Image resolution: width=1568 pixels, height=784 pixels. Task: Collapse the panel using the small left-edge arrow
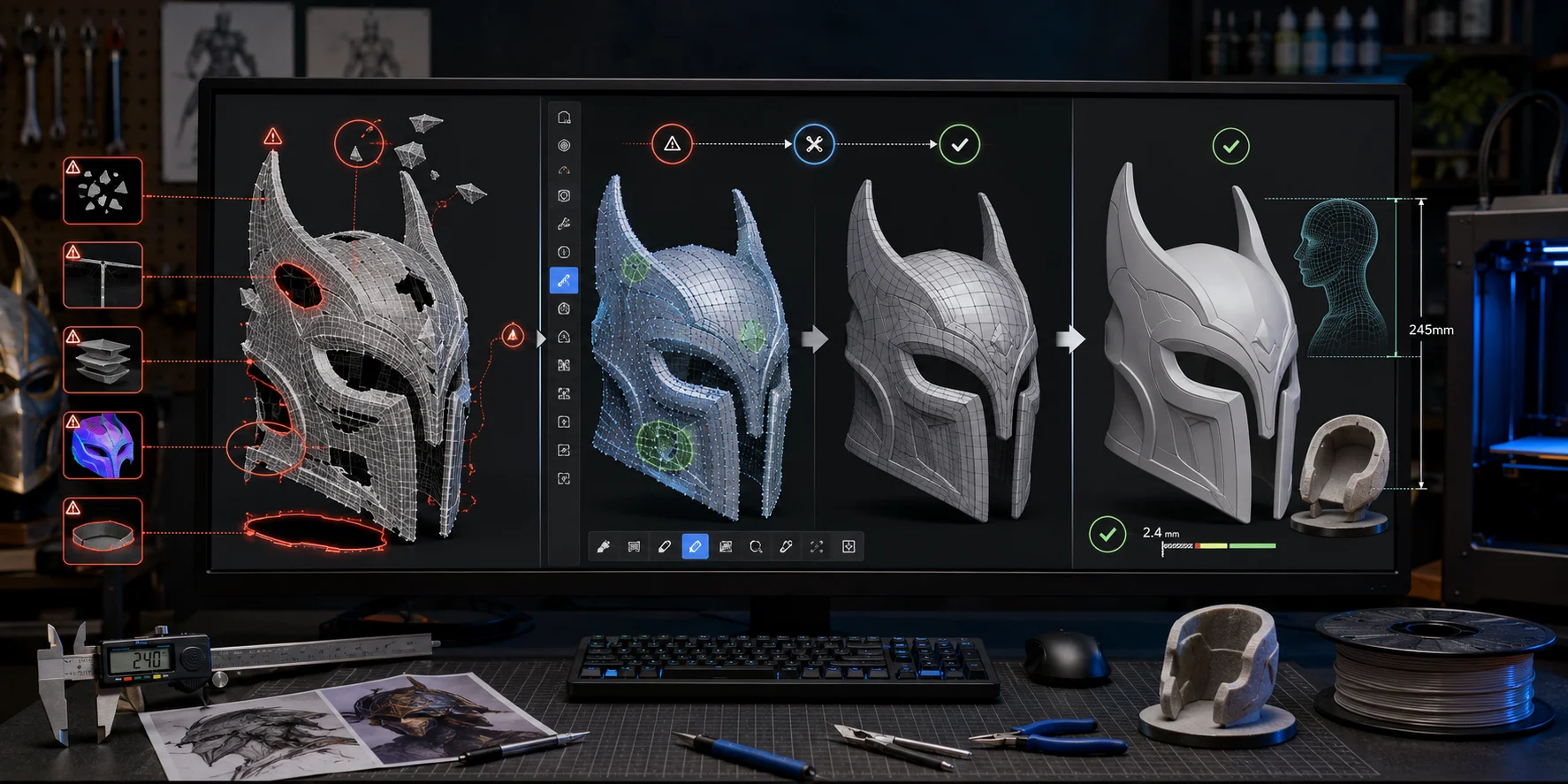[542, 339]
